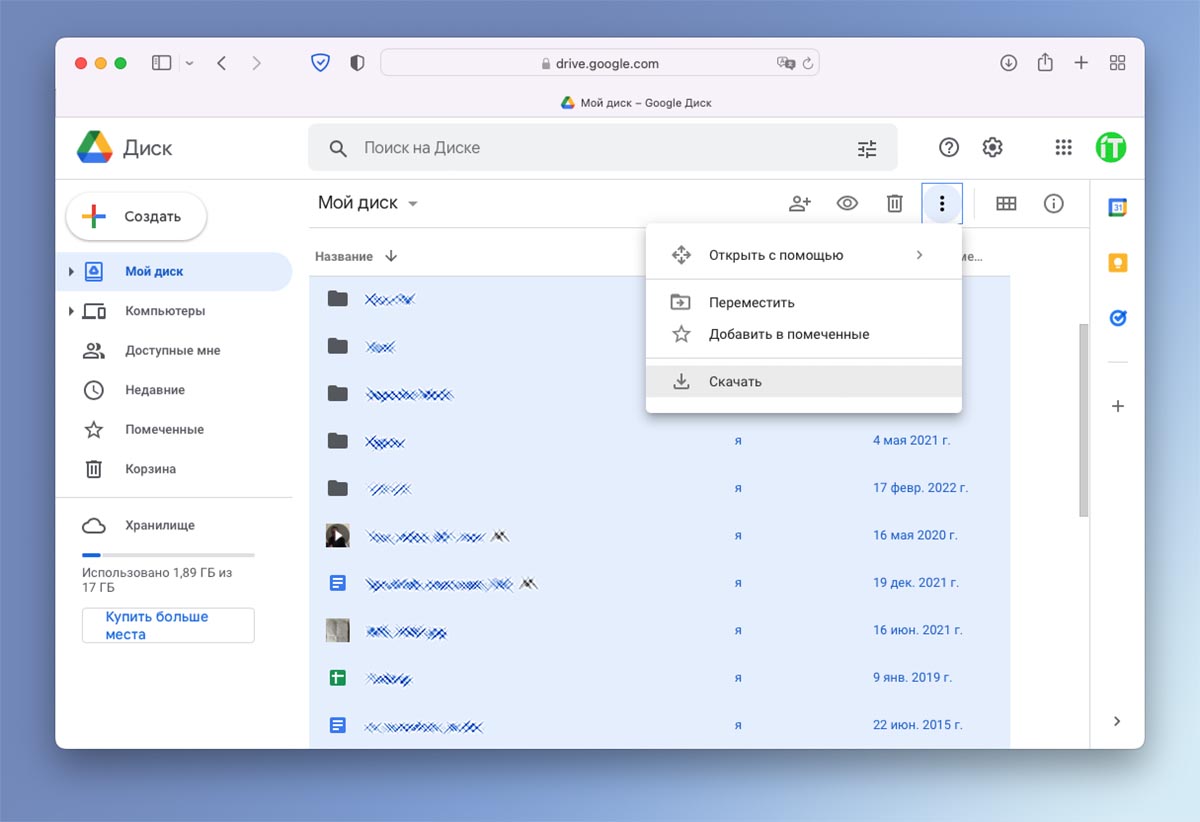Click the privacy report half-shield icon
This screenshot has width=1200, height=822.
[x=357, y=63]
